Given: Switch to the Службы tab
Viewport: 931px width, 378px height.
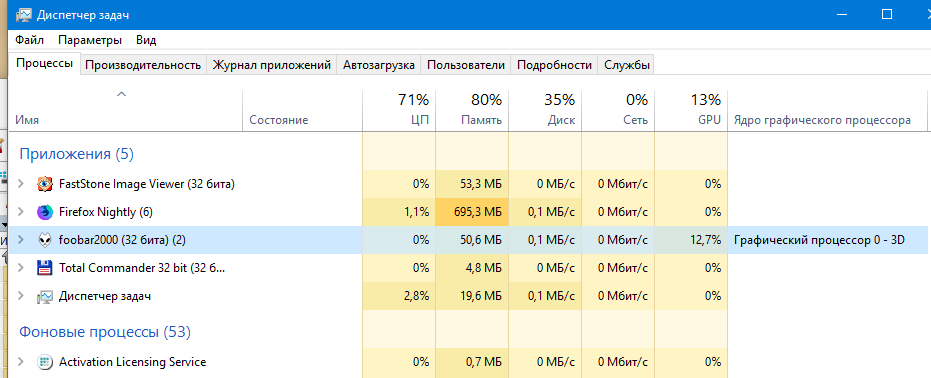Looking at the screenshot, I should pos(627,65).
